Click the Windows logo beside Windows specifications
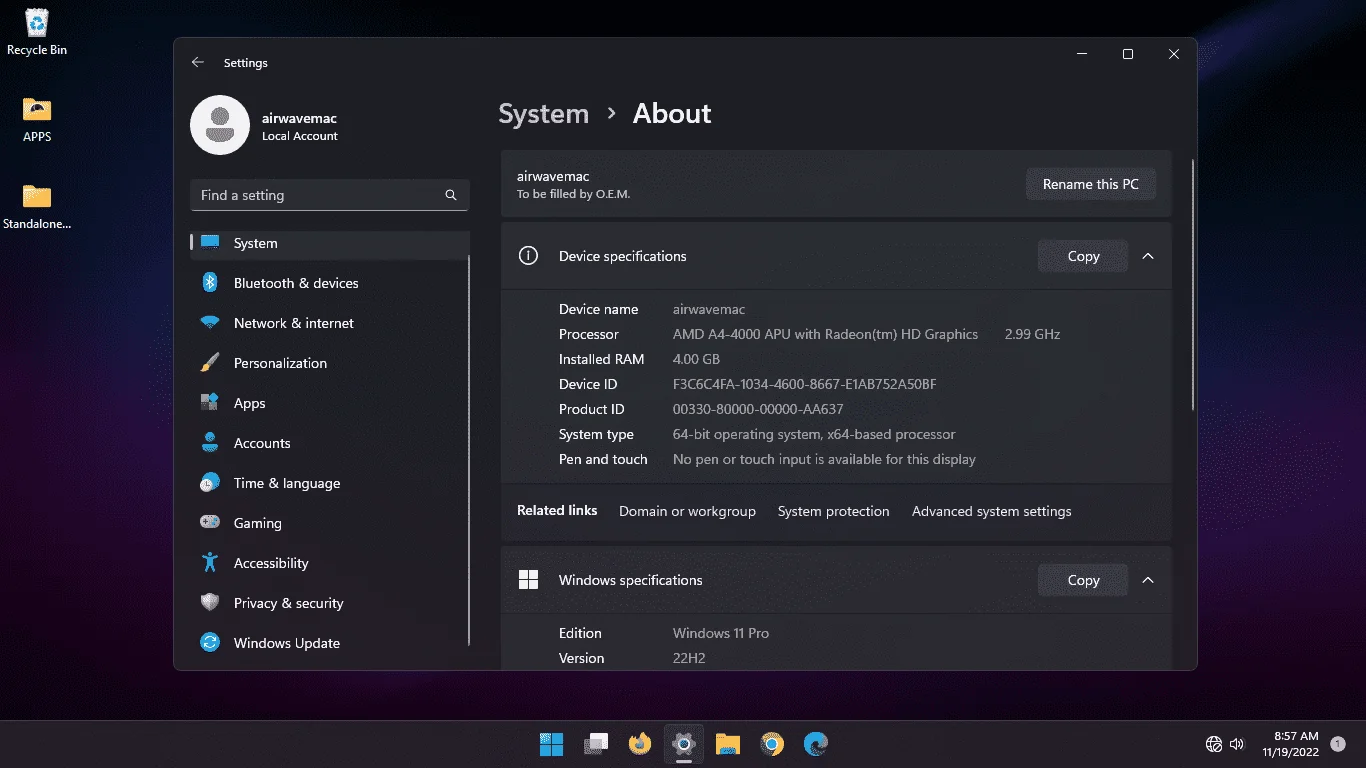This screenshot has height=768, width=1366. coord(528,580)
